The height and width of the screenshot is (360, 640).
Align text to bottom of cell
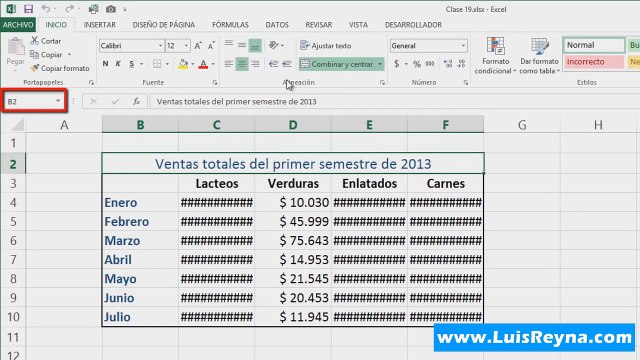point(255,46)
